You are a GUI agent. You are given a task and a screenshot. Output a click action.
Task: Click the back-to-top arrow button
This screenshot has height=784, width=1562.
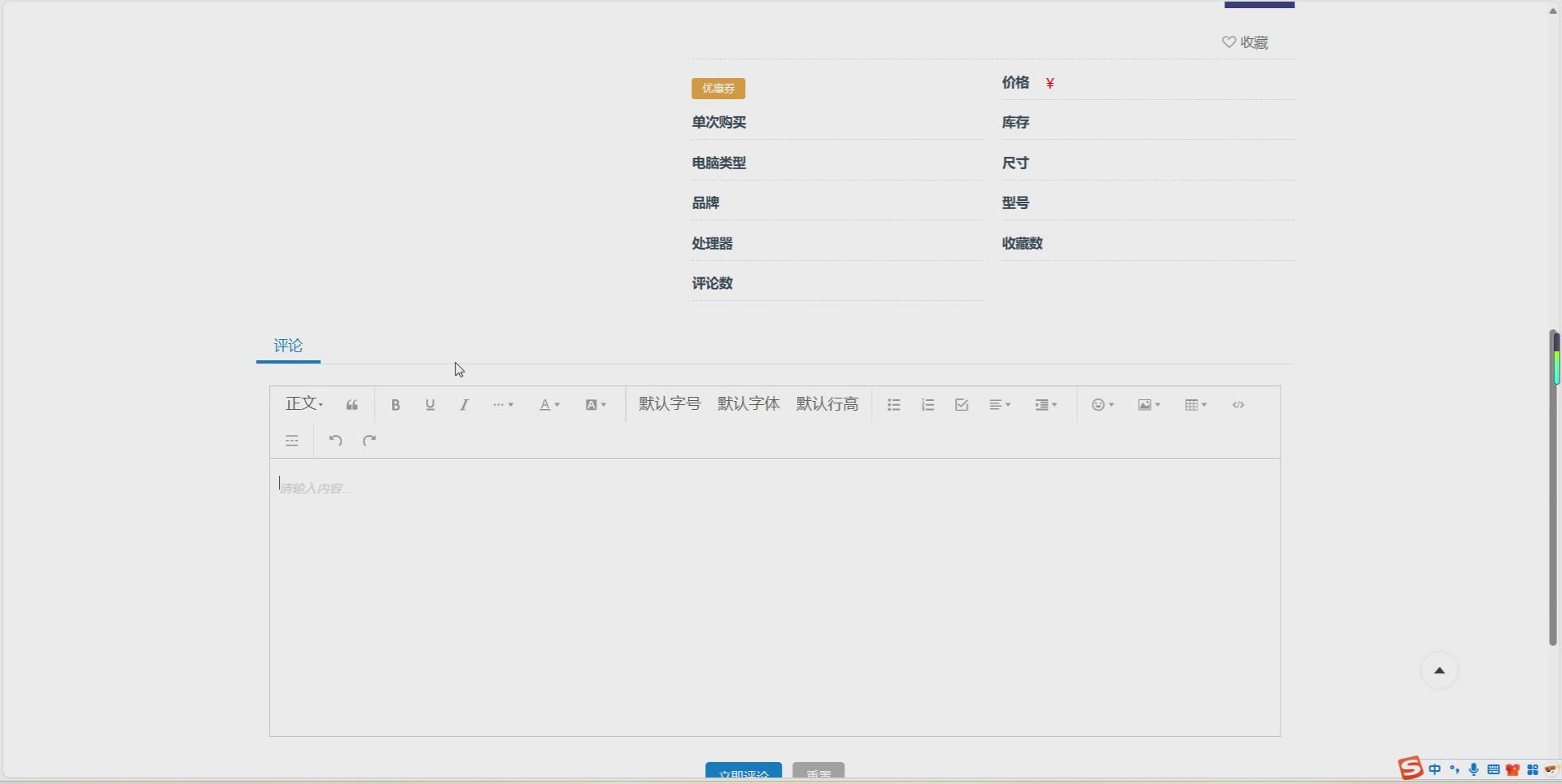(1439, 670)
